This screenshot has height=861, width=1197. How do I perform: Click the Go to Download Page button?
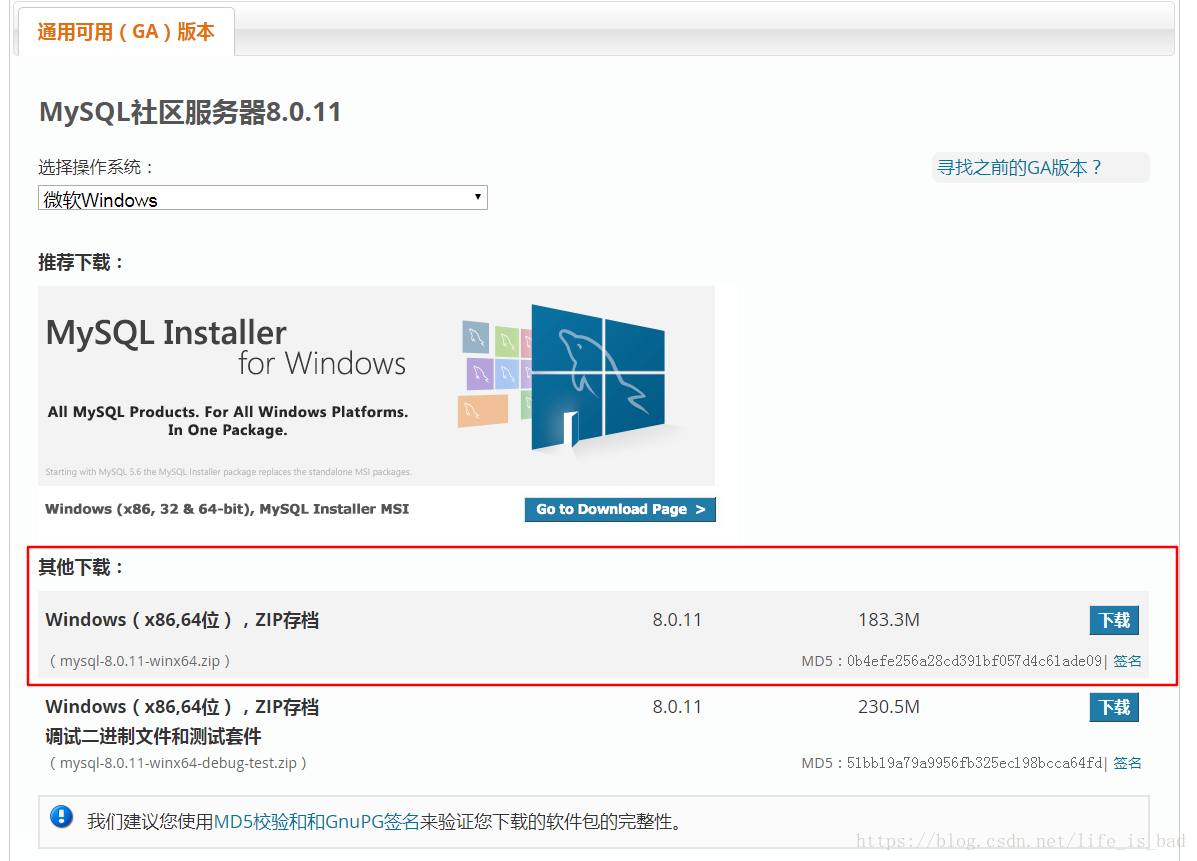620,509
